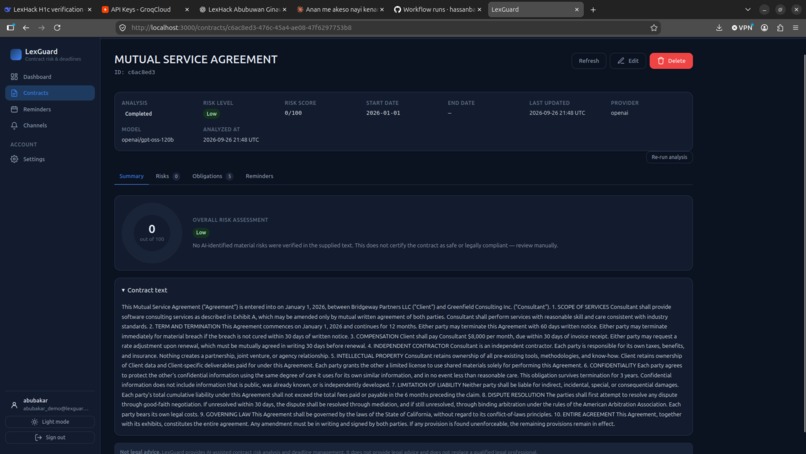Open Reminders in the sidebar
Viewport: 806px width, 454px height.
click(x=50, y=110)
